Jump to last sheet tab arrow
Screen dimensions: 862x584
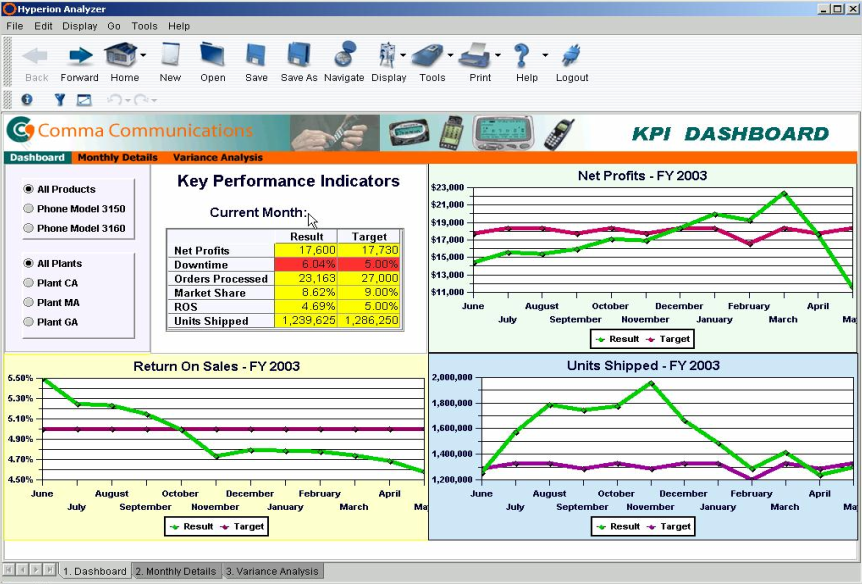click(49, 570)
